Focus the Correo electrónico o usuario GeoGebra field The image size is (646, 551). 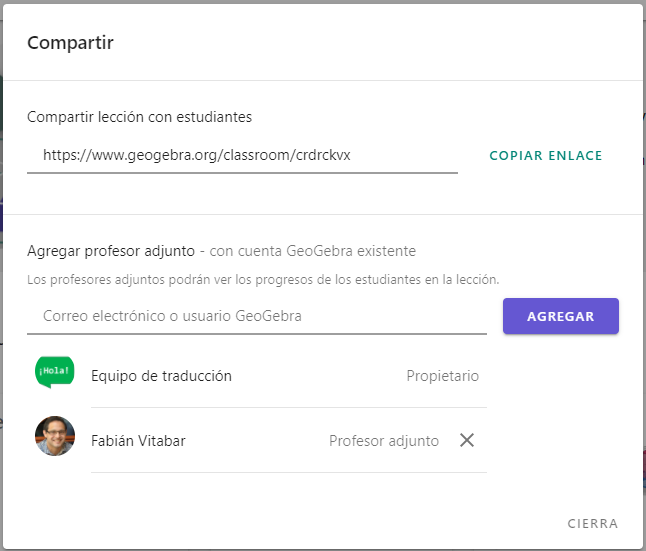tap(257, 316)
